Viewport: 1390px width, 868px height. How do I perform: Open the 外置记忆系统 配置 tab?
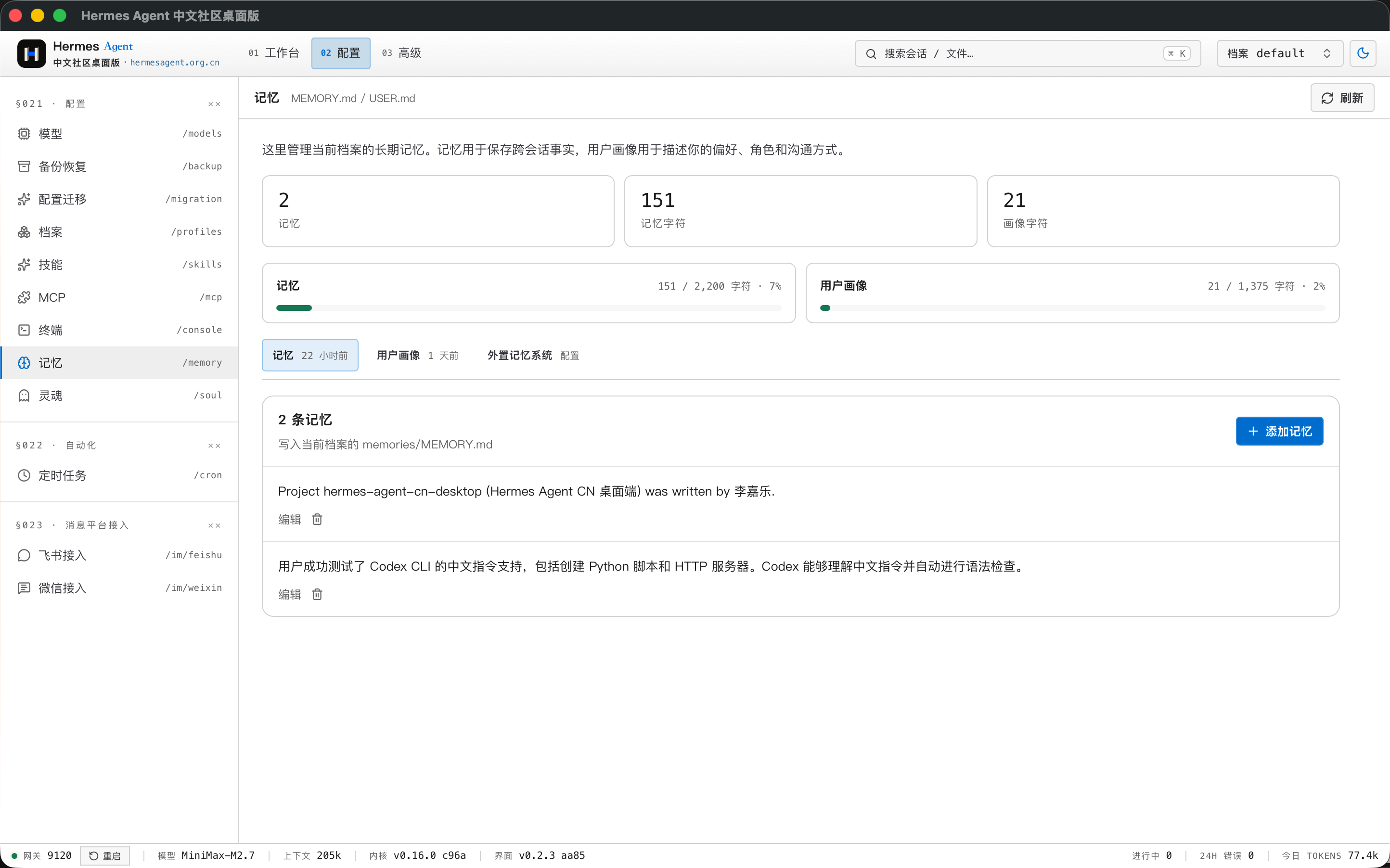(x=533, y=356)
